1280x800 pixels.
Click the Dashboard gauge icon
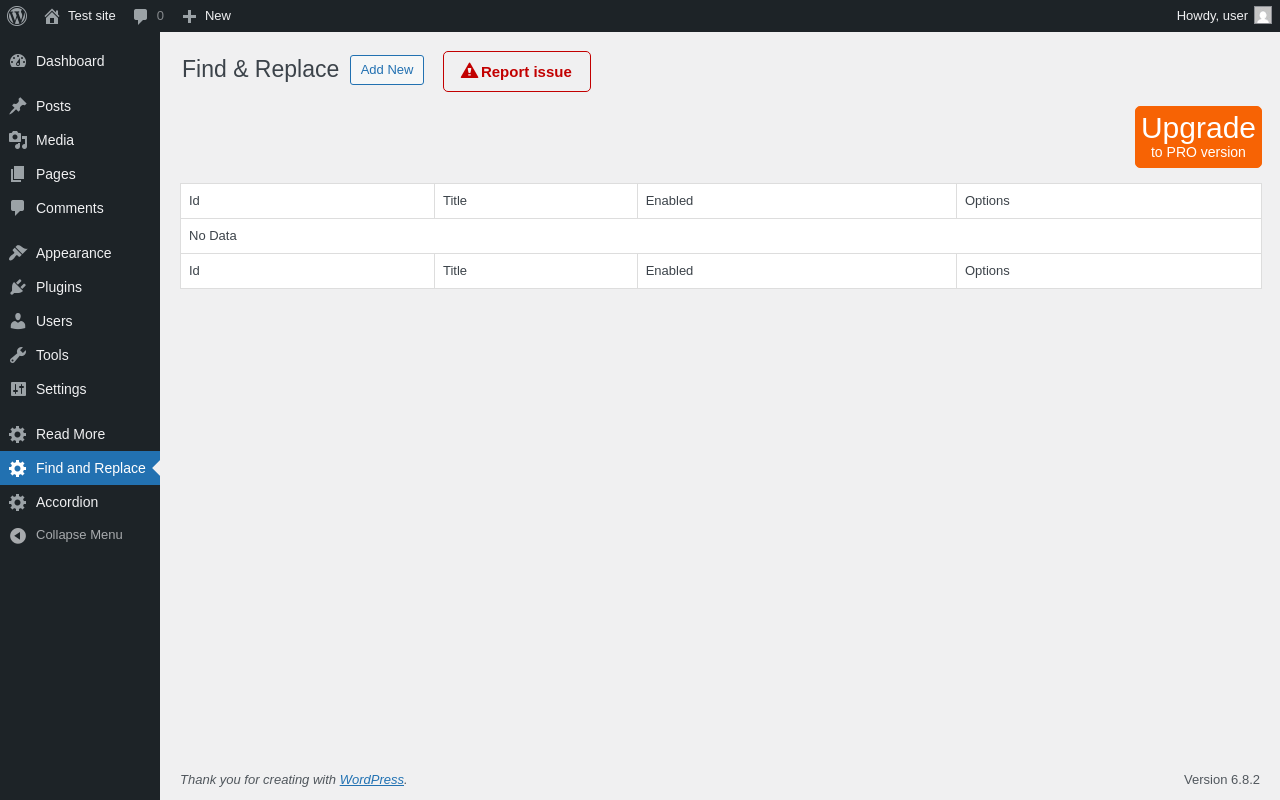point(18,61)
